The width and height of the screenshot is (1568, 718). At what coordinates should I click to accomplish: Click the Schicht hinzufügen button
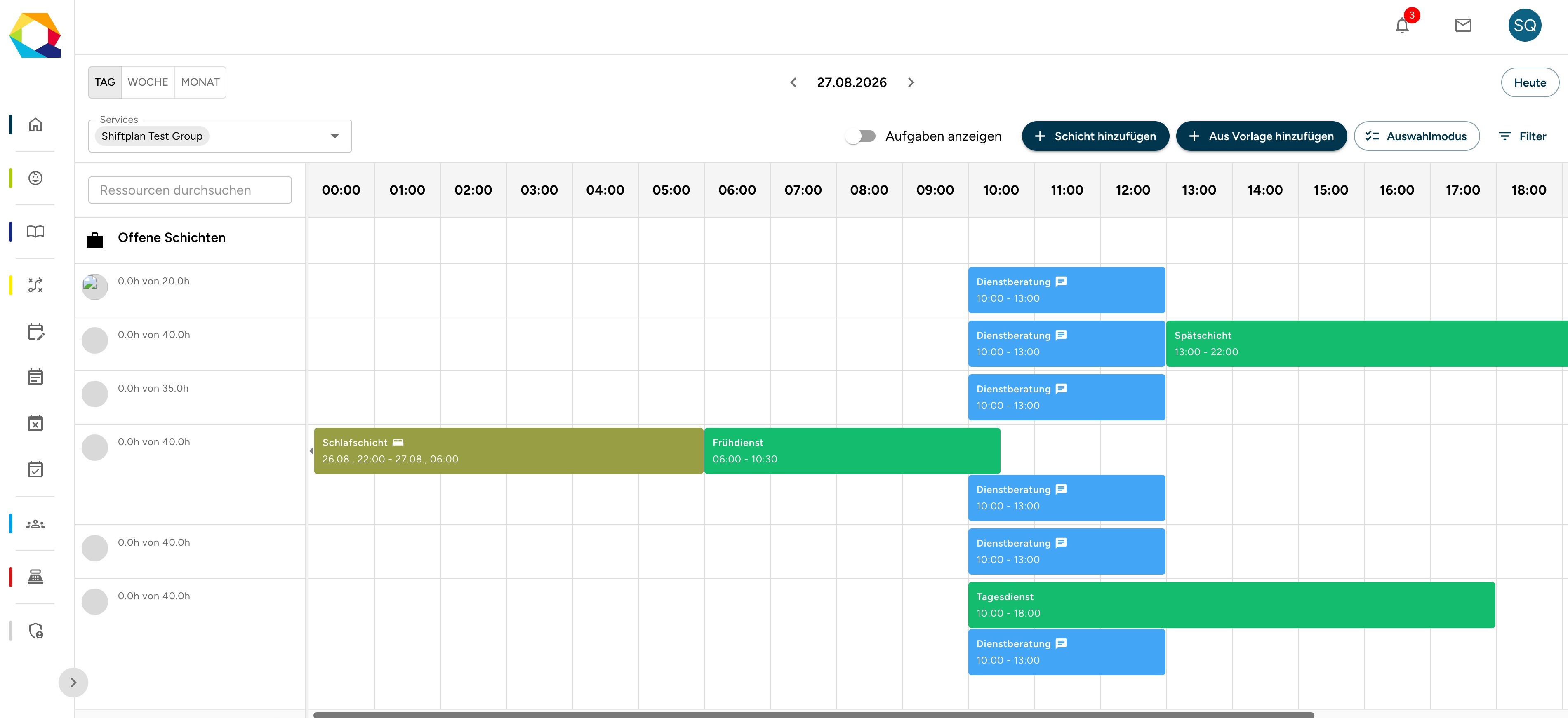click(1095, 136)
